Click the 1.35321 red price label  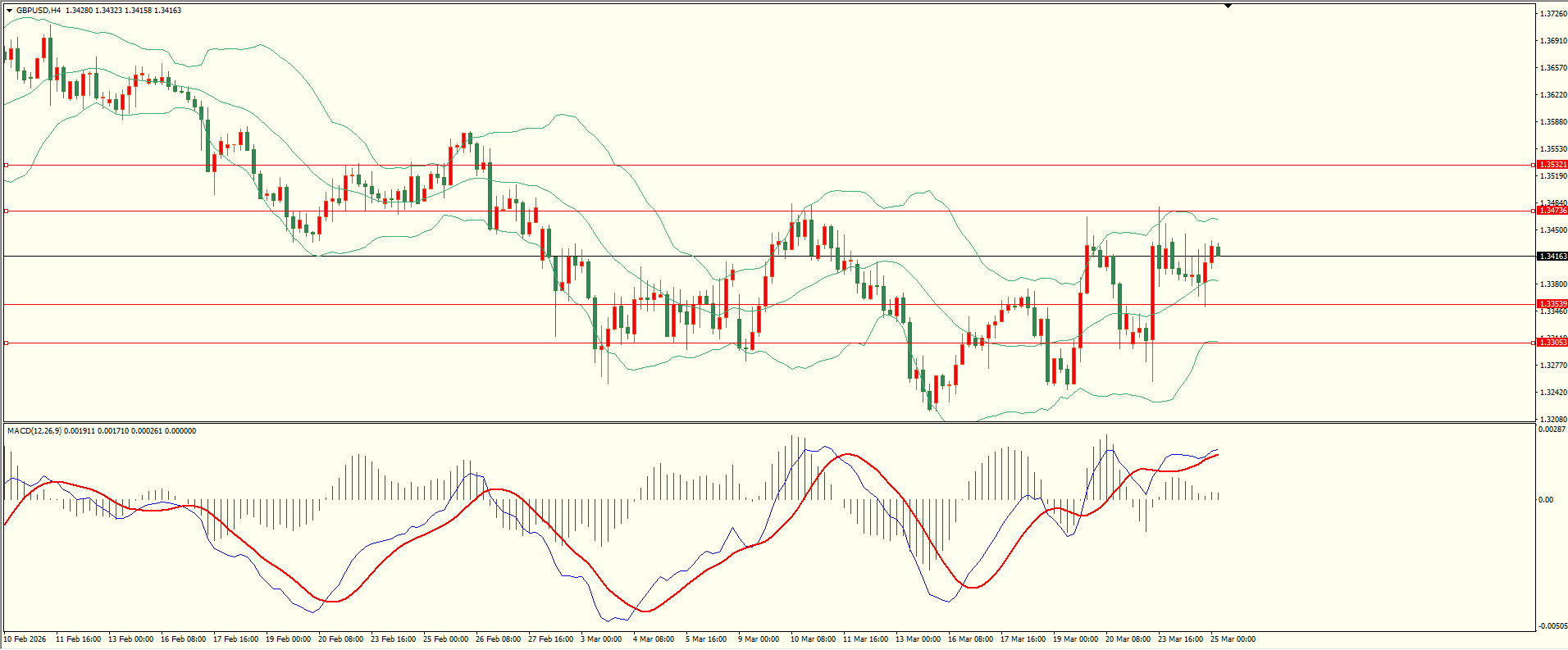pyautogui.click(x=1552, y=165)
